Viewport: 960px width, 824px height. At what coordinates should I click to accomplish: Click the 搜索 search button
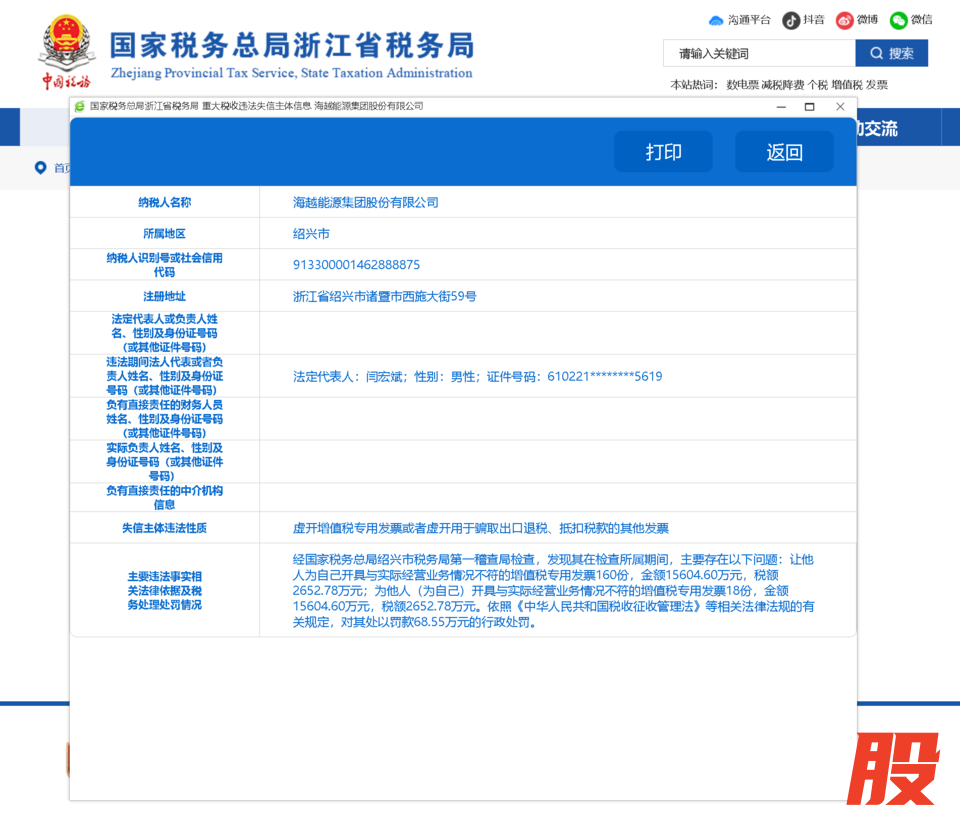point(891,53)
